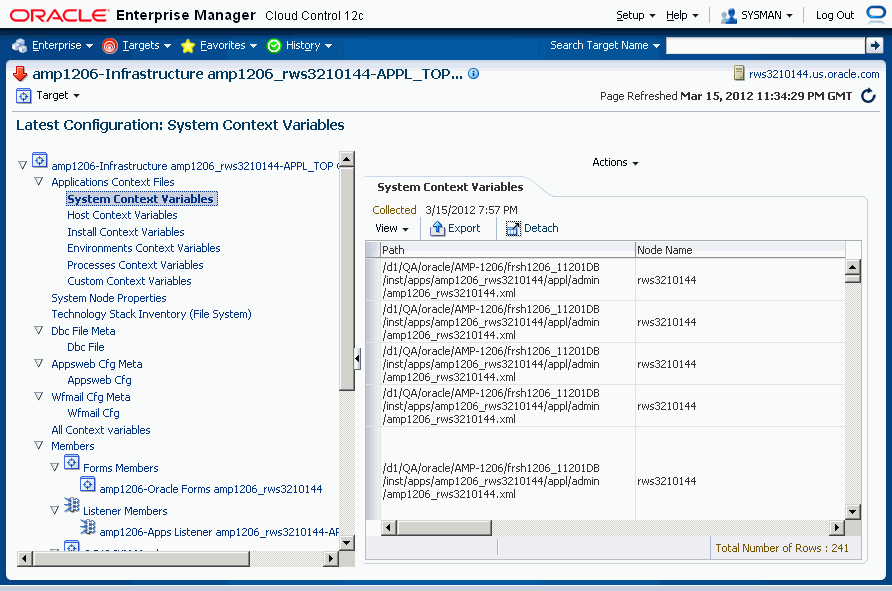
Task: Click the amp1206-Apps Listener cluster icon
Action: [88, 527]
